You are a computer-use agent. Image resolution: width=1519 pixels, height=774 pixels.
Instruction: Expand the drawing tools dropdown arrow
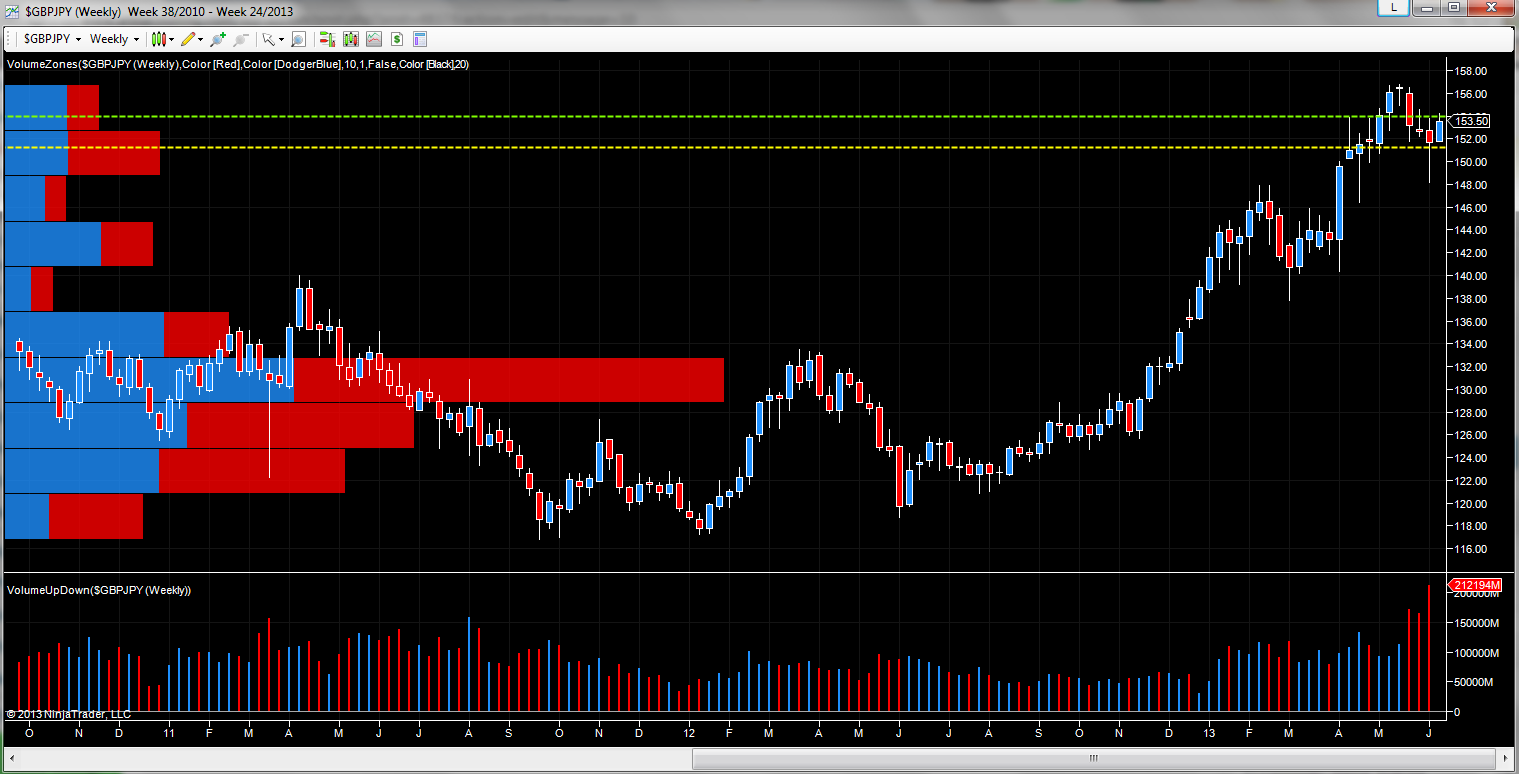201,39
